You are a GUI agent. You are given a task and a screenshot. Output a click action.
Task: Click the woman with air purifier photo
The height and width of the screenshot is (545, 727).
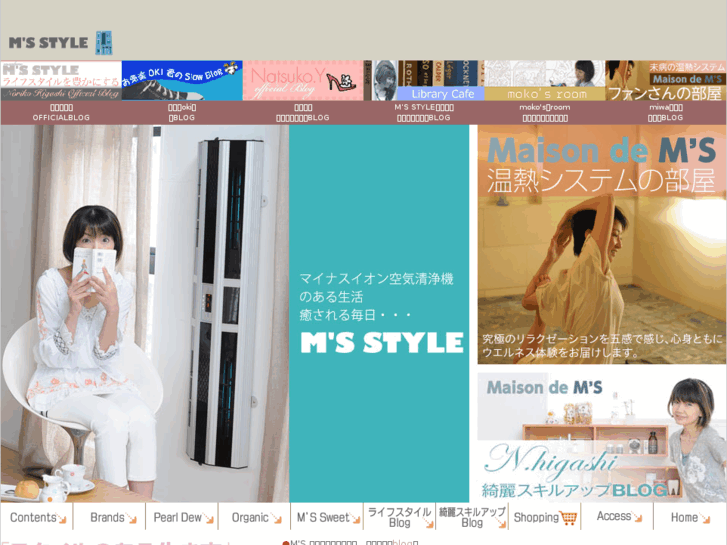(x=145, y=314)
